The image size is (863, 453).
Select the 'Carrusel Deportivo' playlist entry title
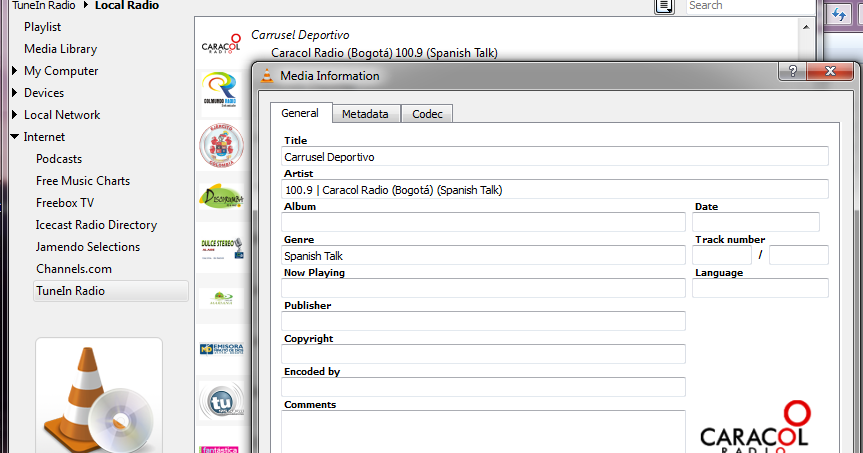(x=300, y=35)
